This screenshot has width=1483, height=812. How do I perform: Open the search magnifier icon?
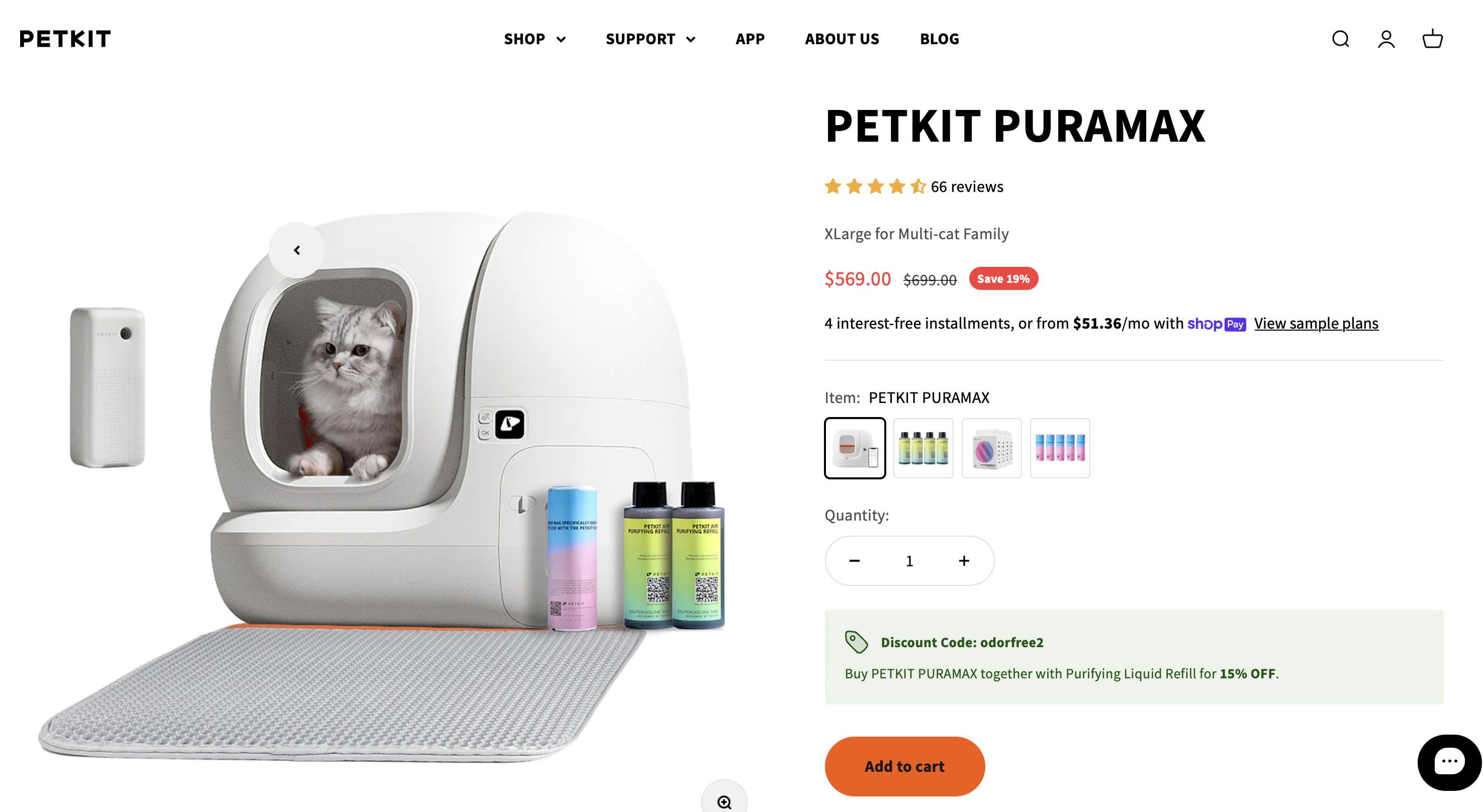coord(1340,39)
